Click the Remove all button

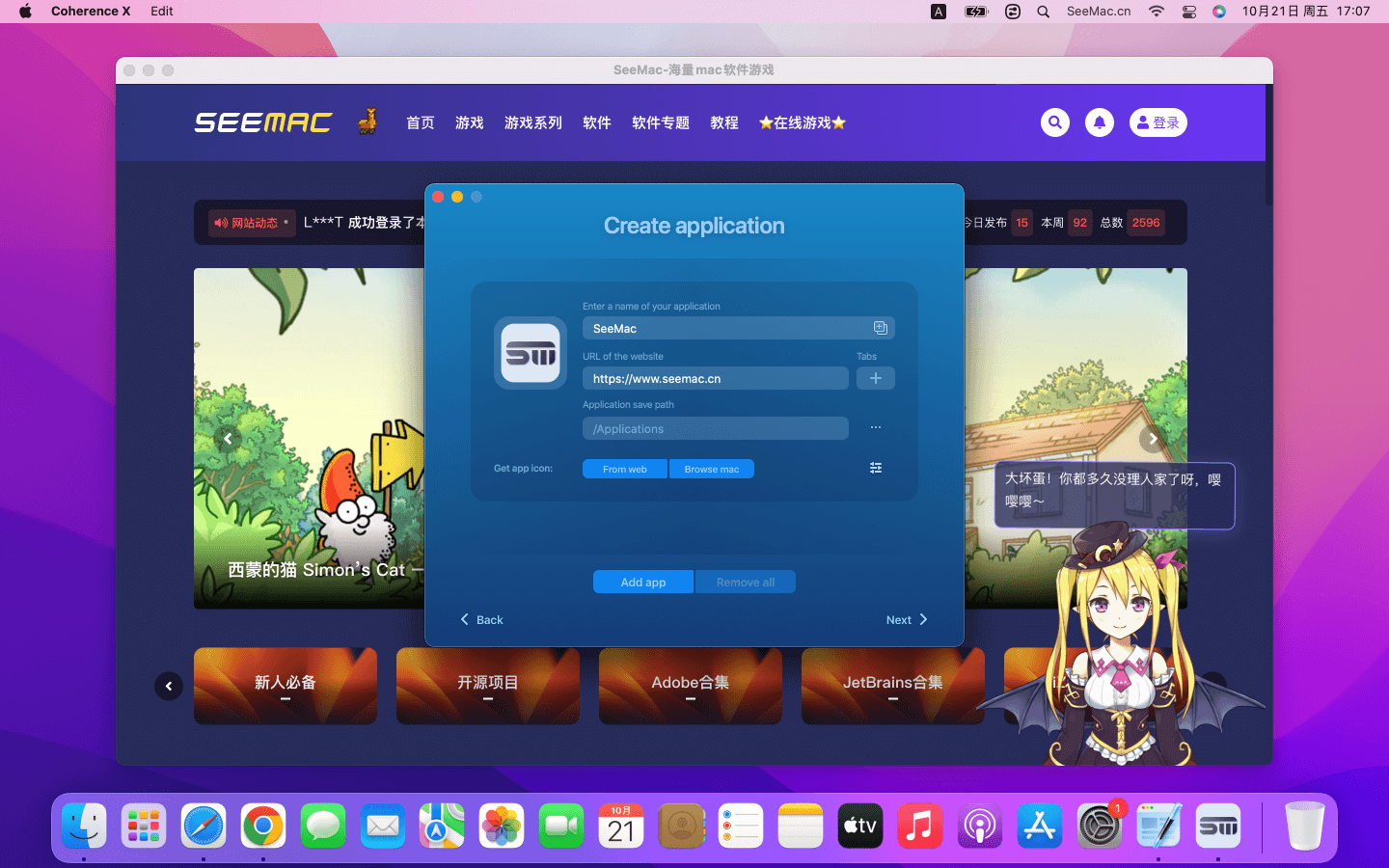click(746, 582)
